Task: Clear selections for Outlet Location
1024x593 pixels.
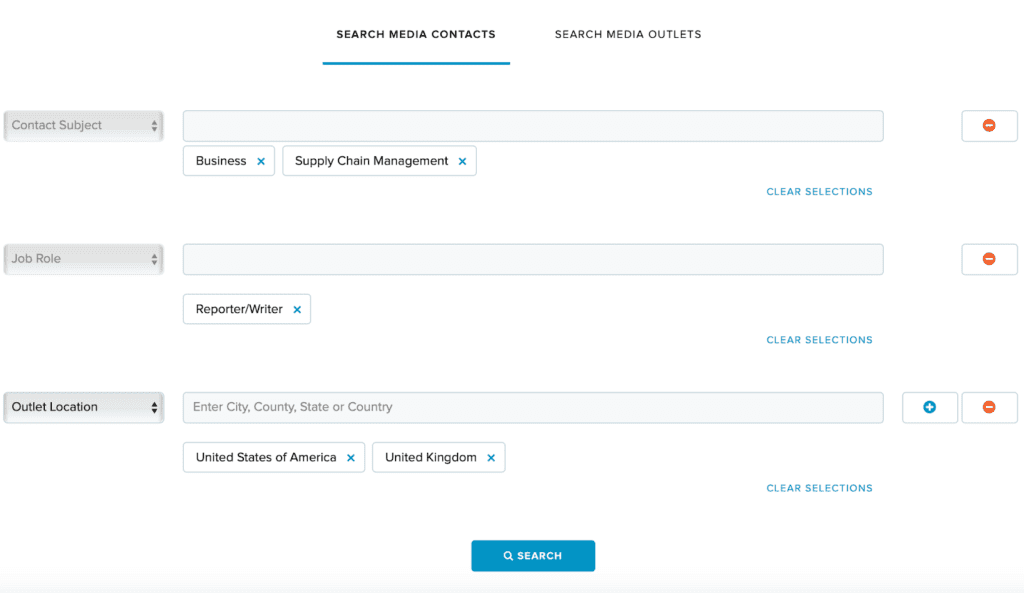Action: pos(819,489)
